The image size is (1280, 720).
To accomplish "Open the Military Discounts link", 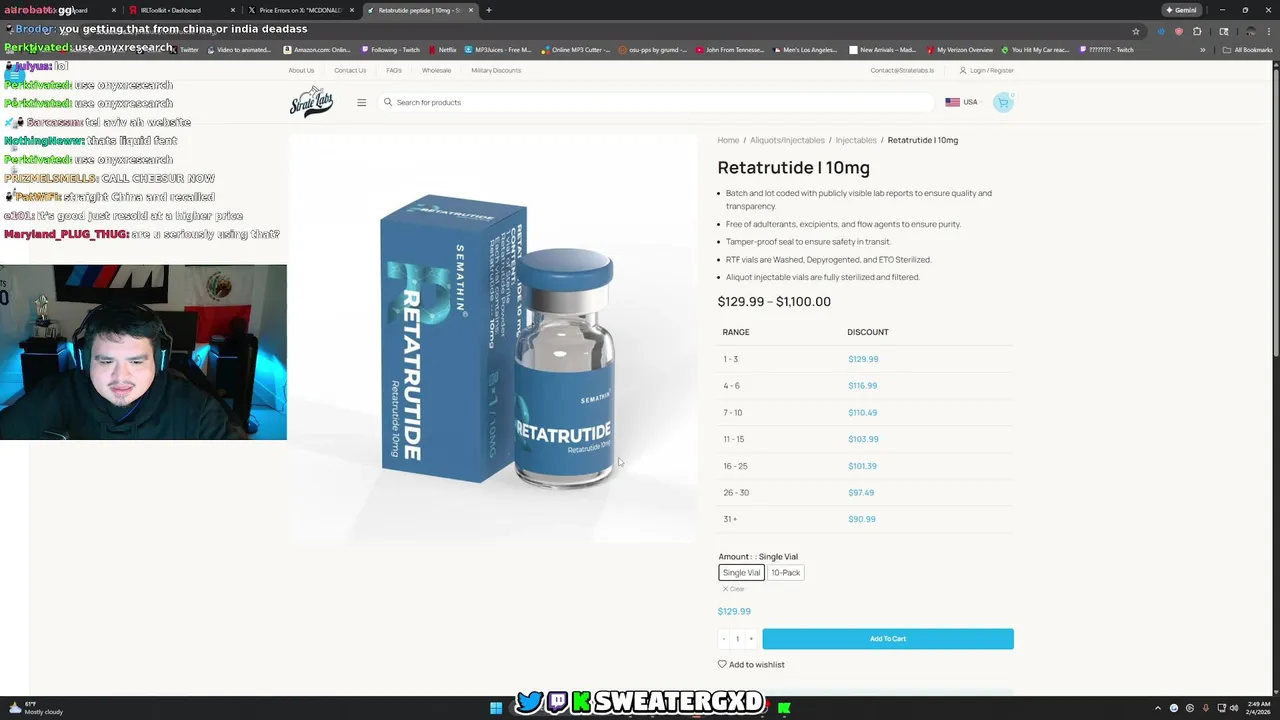I will (496, 70).
